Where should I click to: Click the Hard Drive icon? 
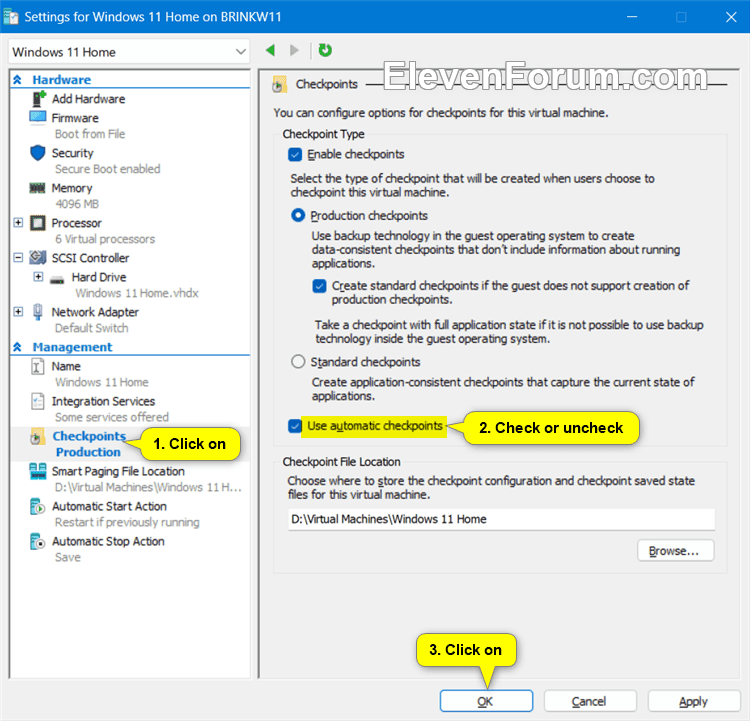click(x=57, y=279)
